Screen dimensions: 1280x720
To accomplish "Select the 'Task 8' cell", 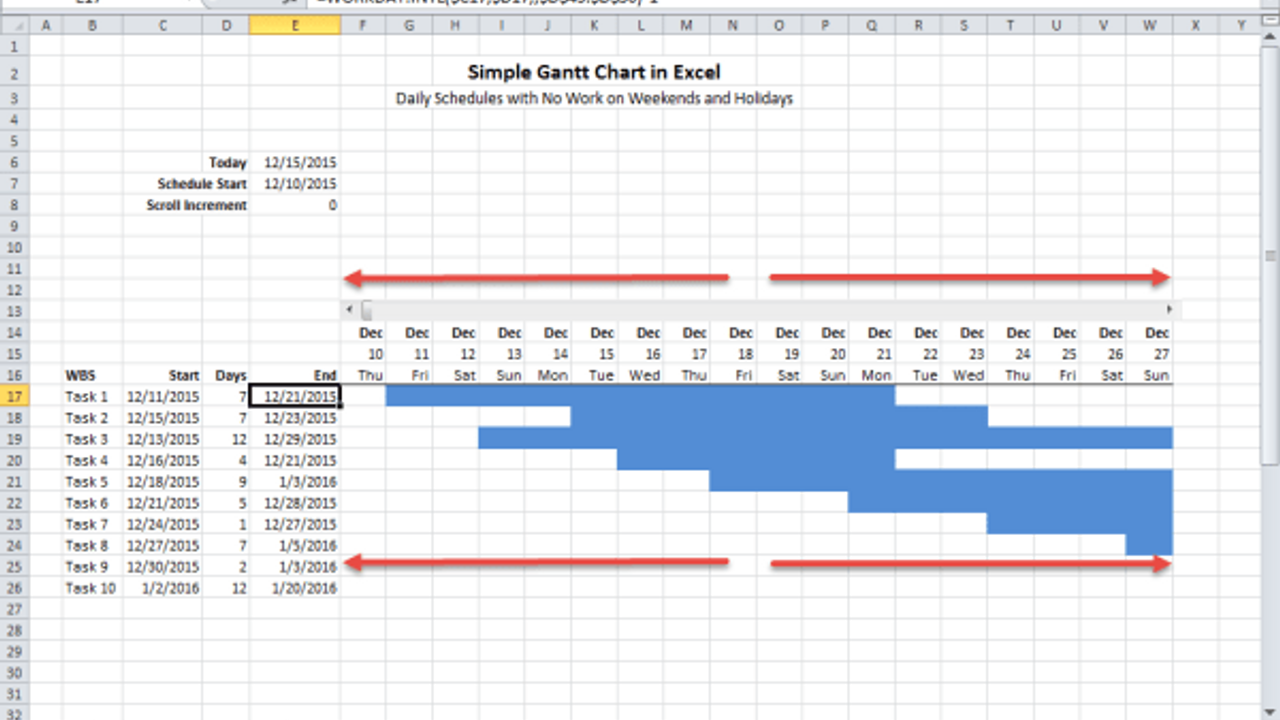I will point(92,545).
